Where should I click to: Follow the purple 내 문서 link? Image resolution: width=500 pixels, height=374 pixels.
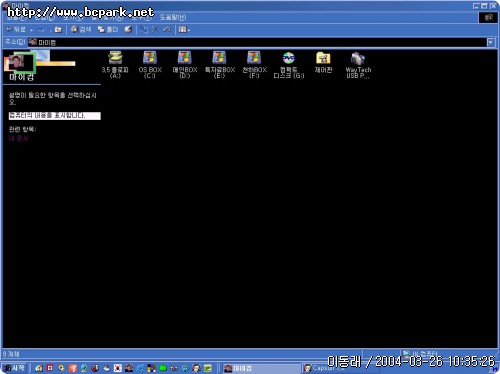click(x=18, y=138)
